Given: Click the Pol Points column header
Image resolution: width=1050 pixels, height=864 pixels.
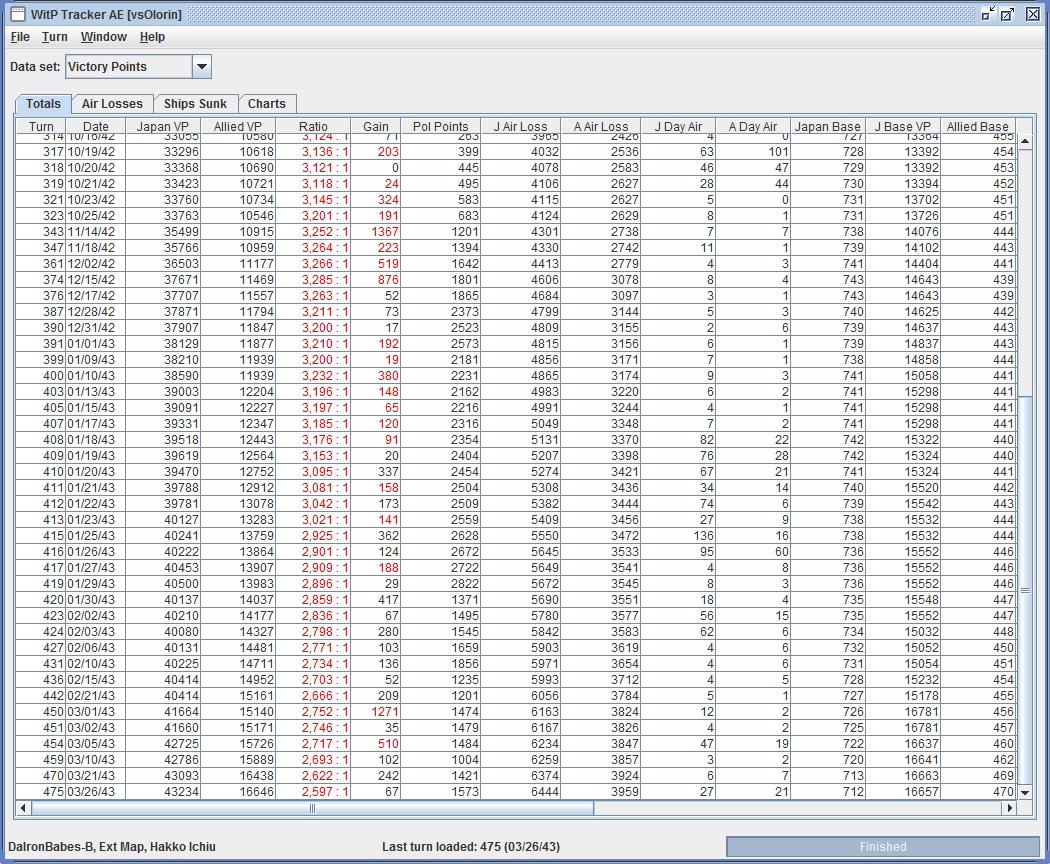Looking at the screenshot, I should [441, 126].
